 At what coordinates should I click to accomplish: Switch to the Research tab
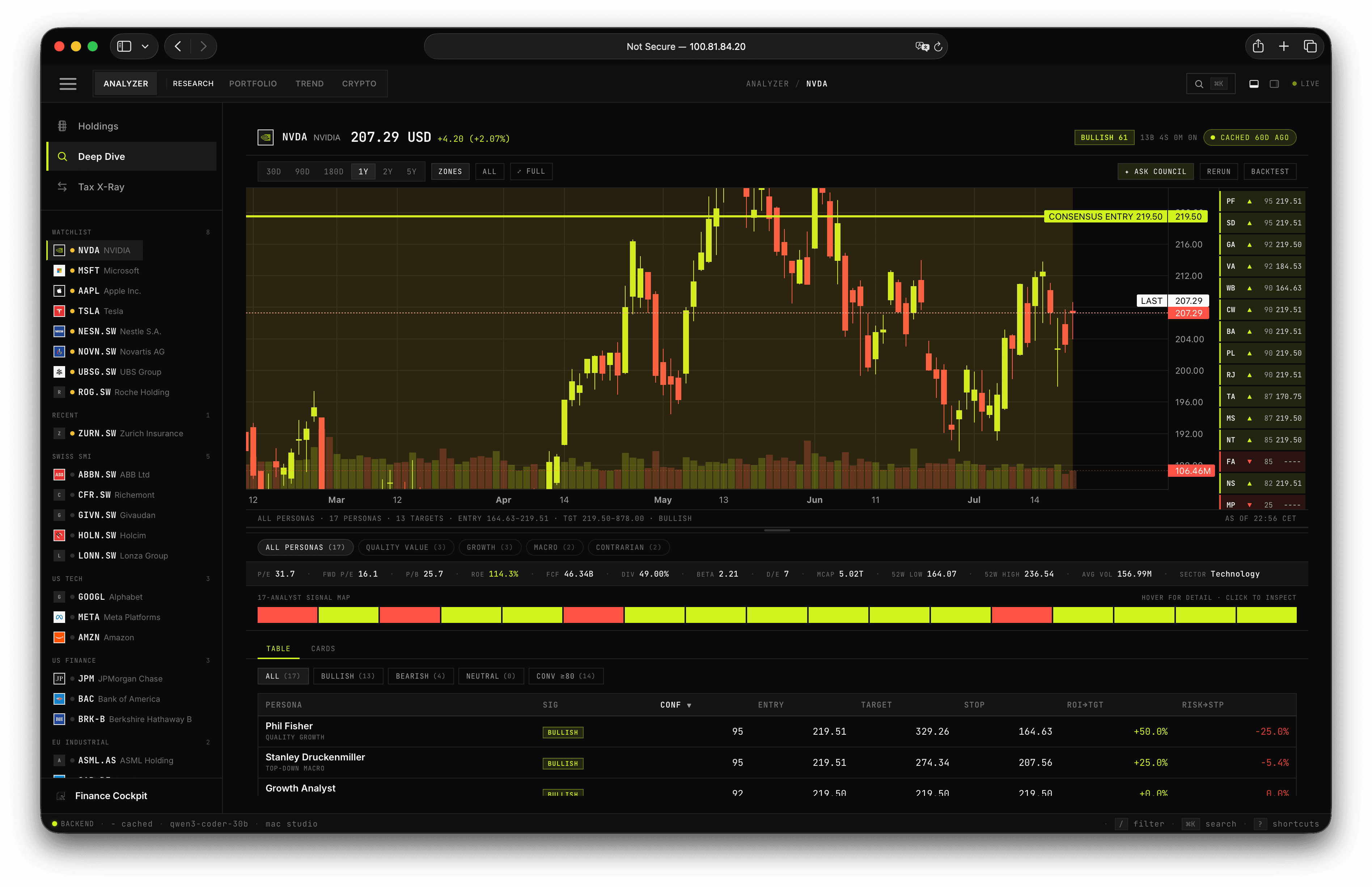pyautogui.click(x=193, y=84)
